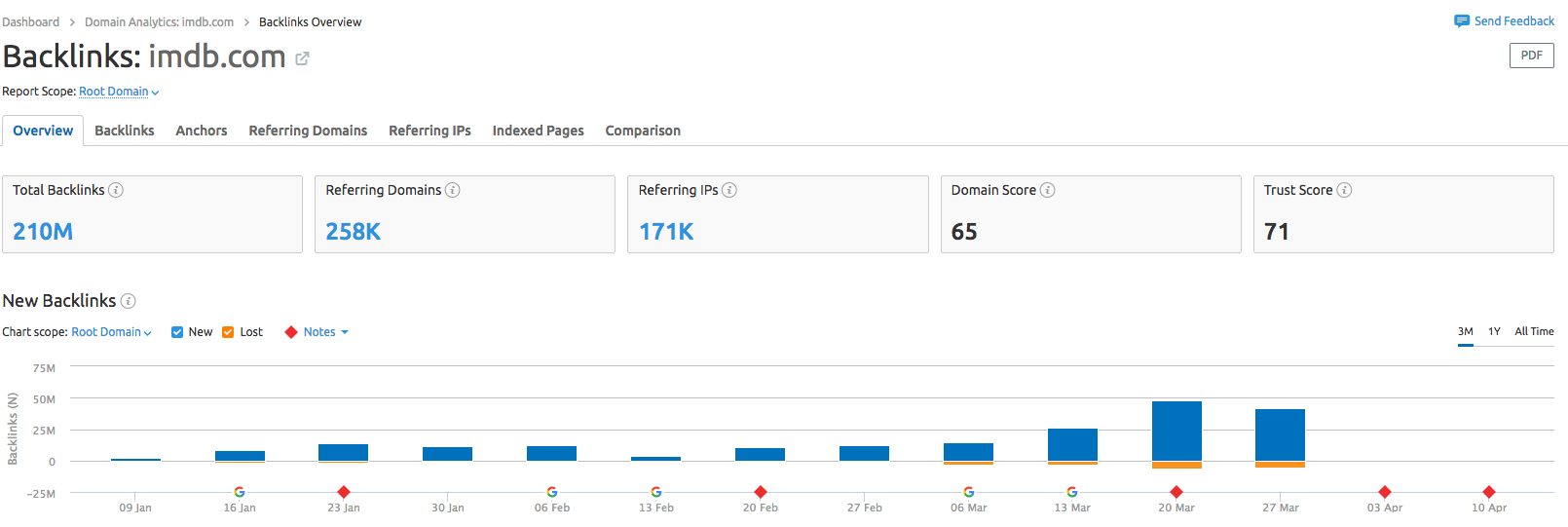This screenshot has height=527, width=1568.
Task: Click Backlinks Overview breadcrumb text
Action: coord(310,22)
